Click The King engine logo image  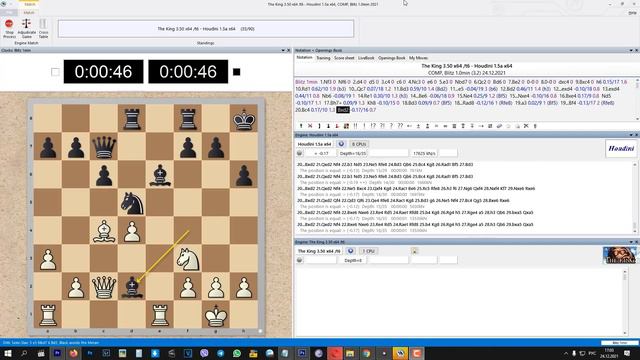pos(619,255)
